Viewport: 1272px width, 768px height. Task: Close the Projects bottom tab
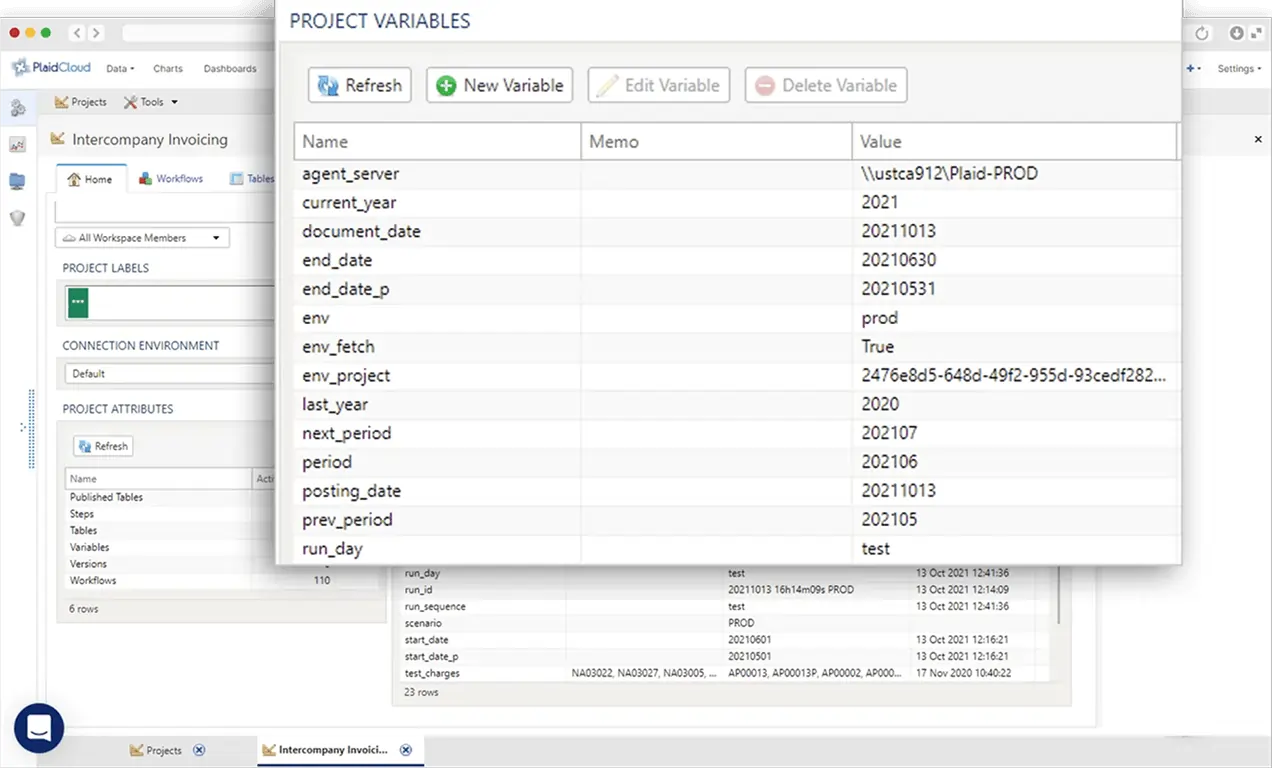[199, 750]
